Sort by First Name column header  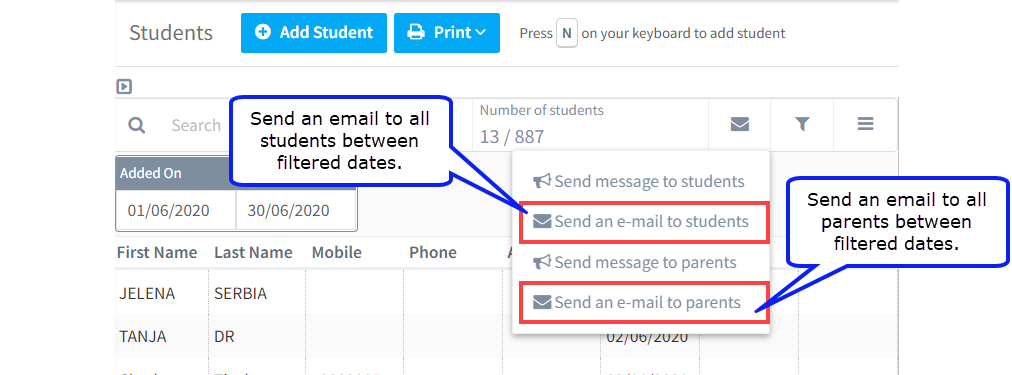(x=157, y=252)
